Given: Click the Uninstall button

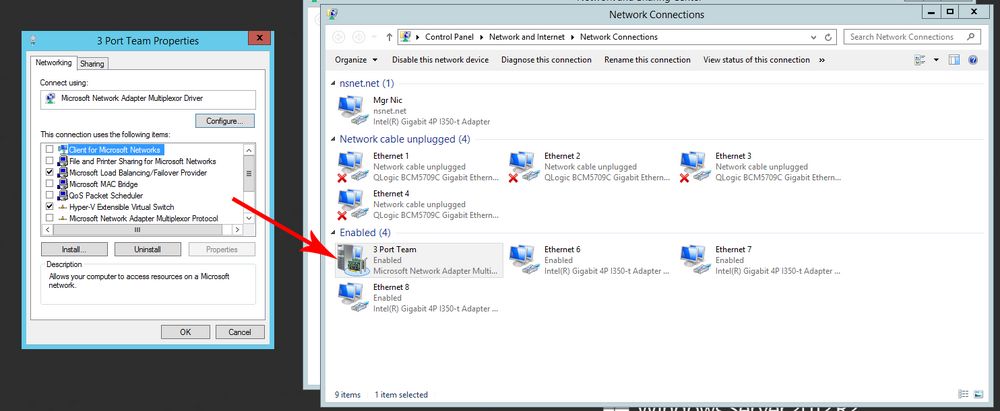Looking at the screenshot, I should [x=148, y=250].
